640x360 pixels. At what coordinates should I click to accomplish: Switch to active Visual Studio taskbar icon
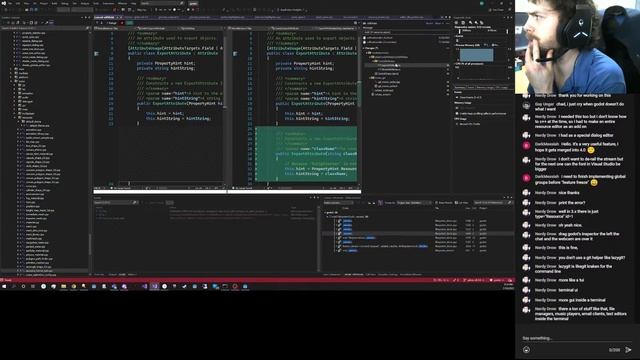click(155, 287)
